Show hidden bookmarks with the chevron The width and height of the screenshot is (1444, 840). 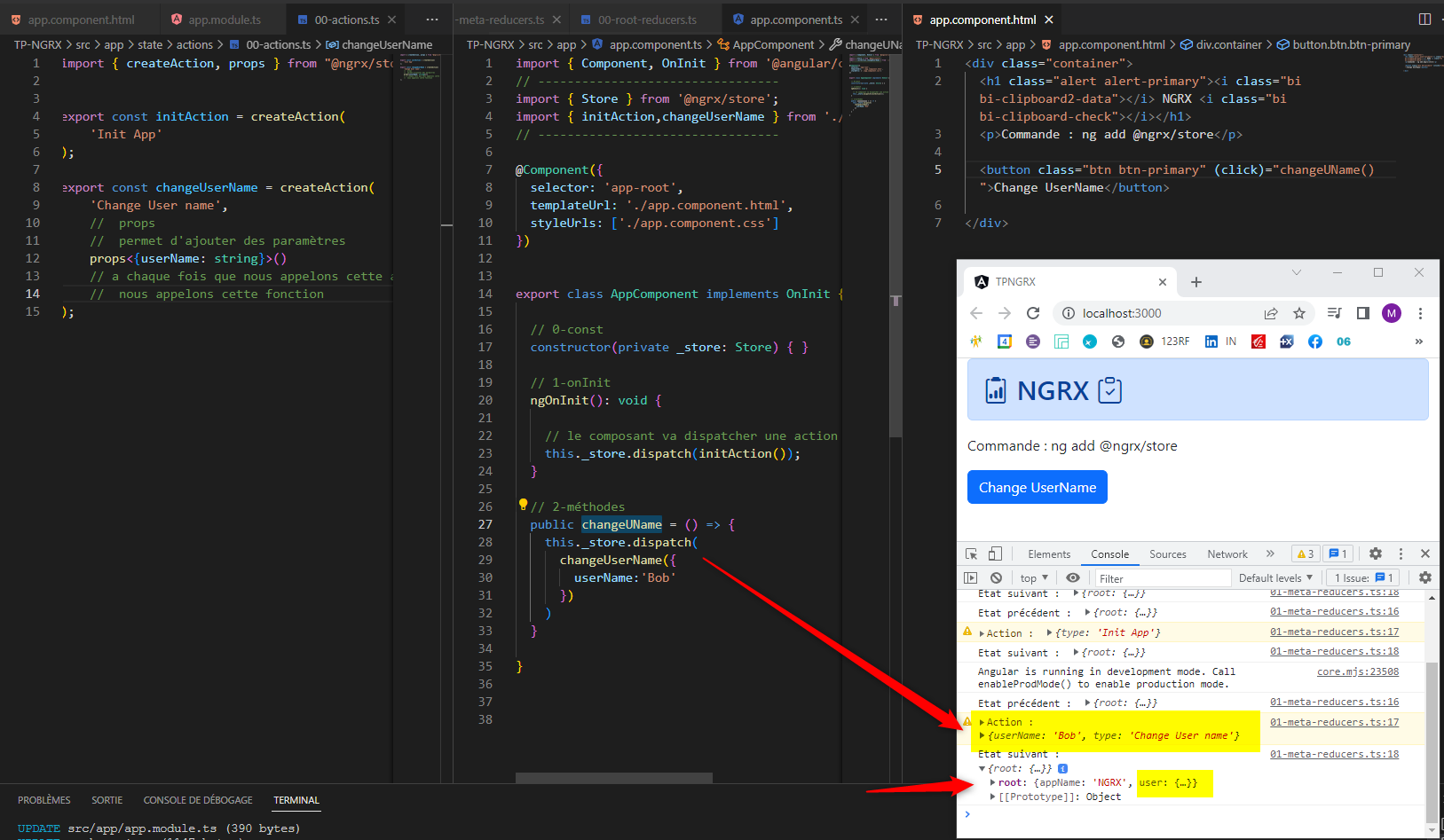point(1418,341)
